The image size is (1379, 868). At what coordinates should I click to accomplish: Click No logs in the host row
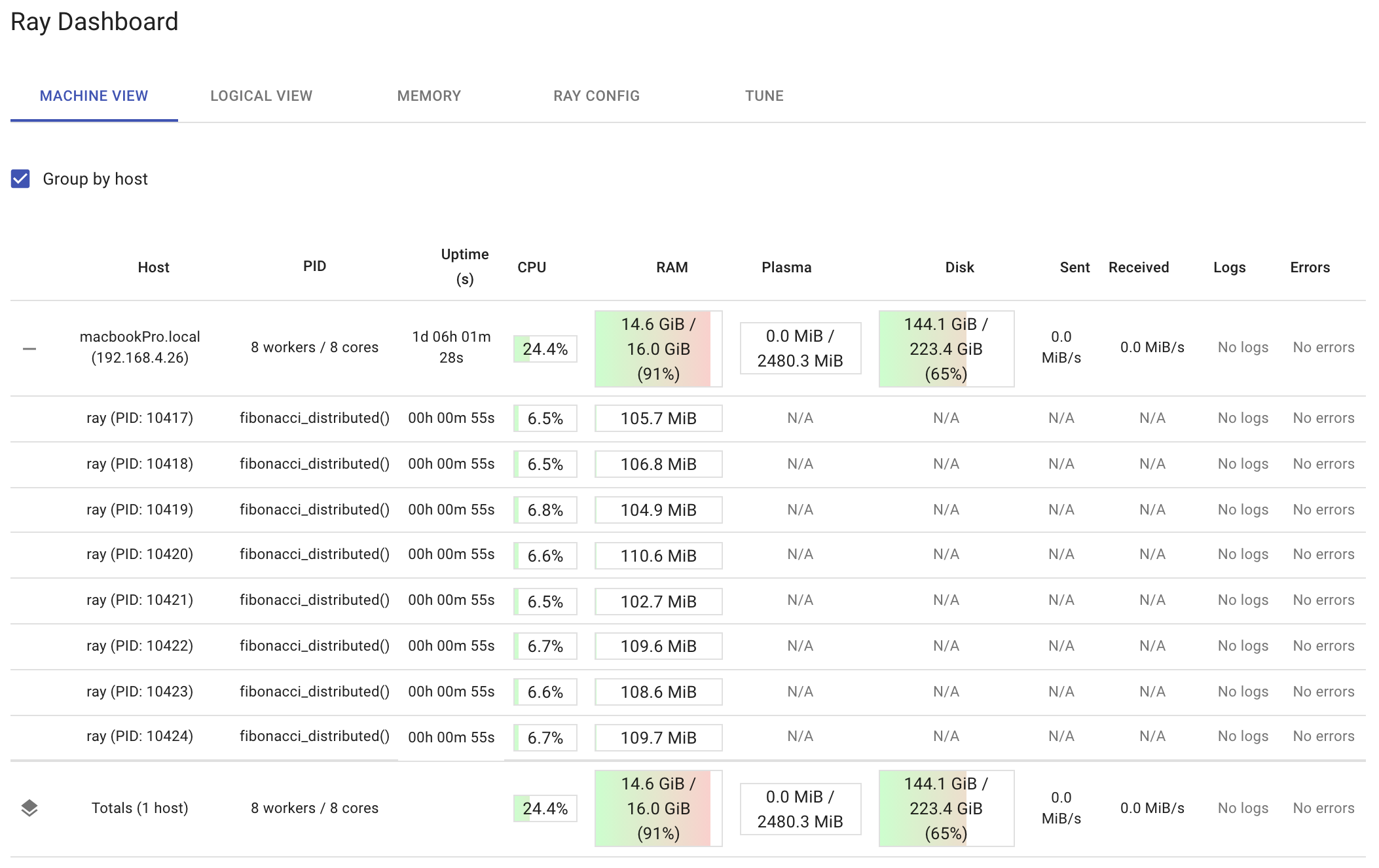[1243, 347]
